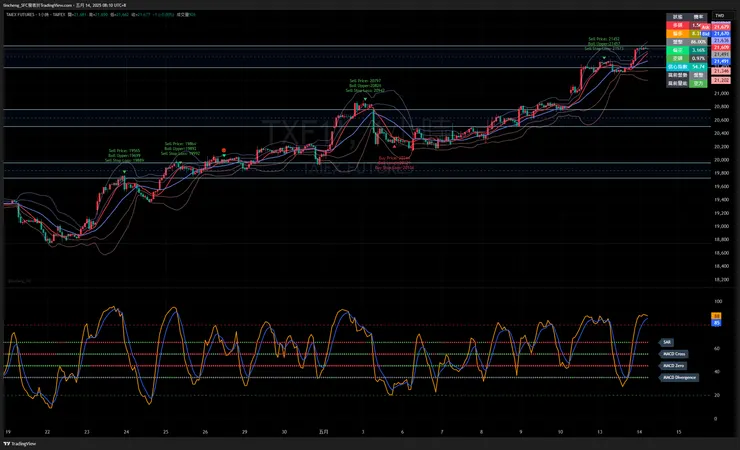Viewport: 740px width, 450px height.
Task: Click the 3.16% green table cell
Action: (698, 50)
